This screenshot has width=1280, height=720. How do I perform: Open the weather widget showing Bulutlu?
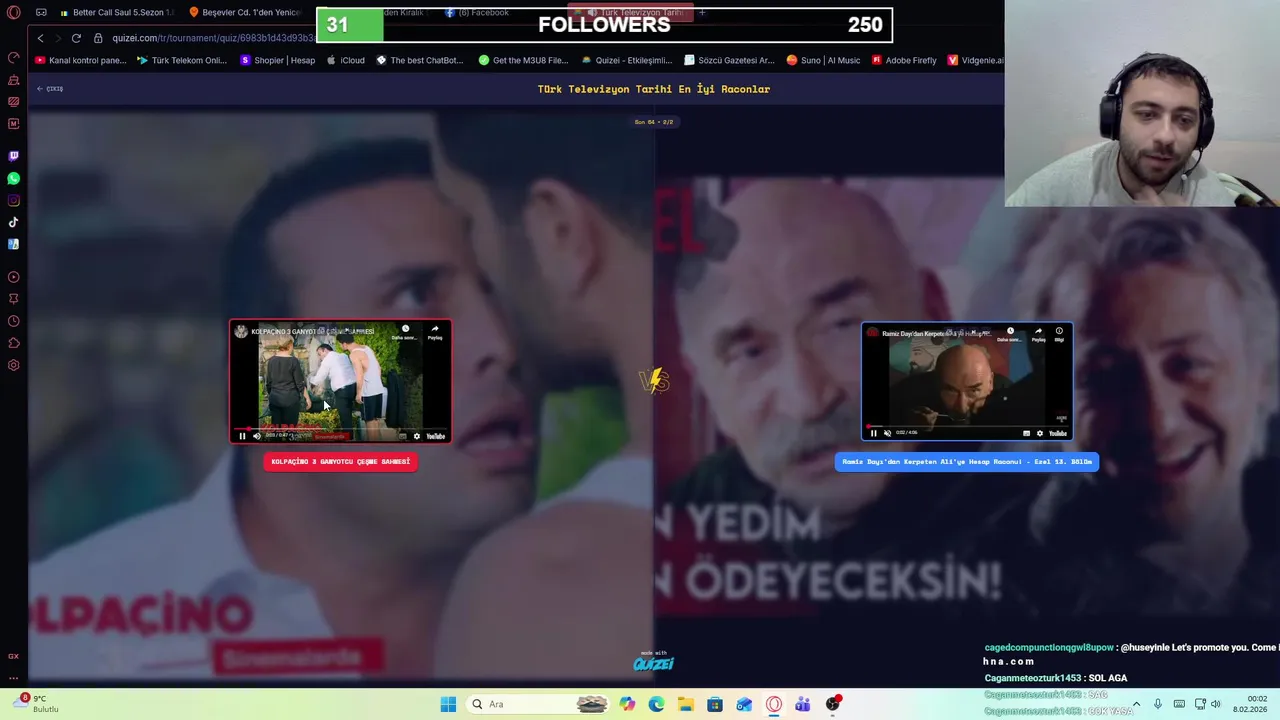point(36,704)
